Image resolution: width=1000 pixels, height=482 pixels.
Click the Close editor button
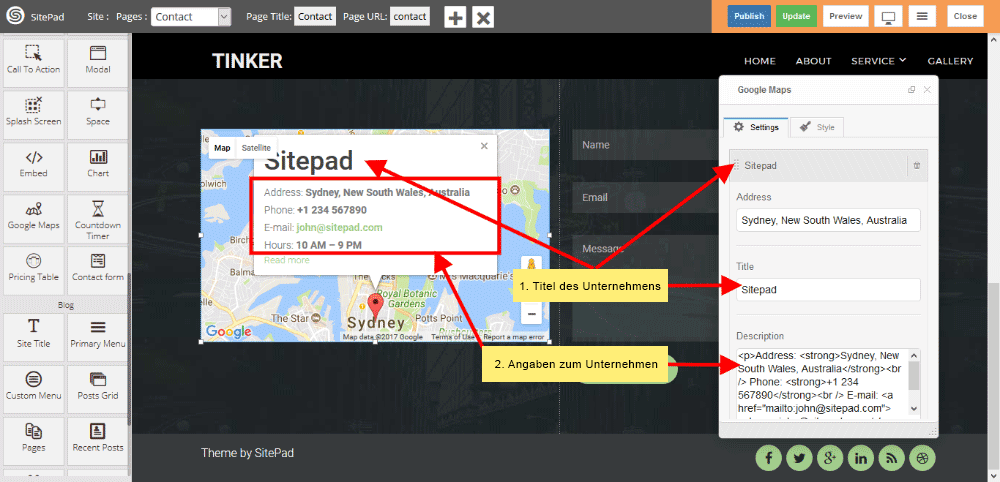click(x=966, y=17)
